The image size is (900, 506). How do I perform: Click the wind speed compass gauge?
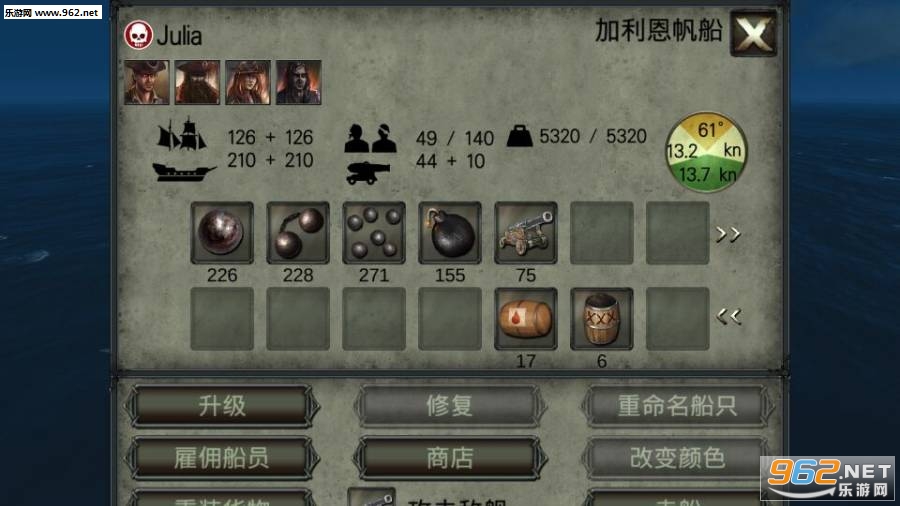(706, 152)
